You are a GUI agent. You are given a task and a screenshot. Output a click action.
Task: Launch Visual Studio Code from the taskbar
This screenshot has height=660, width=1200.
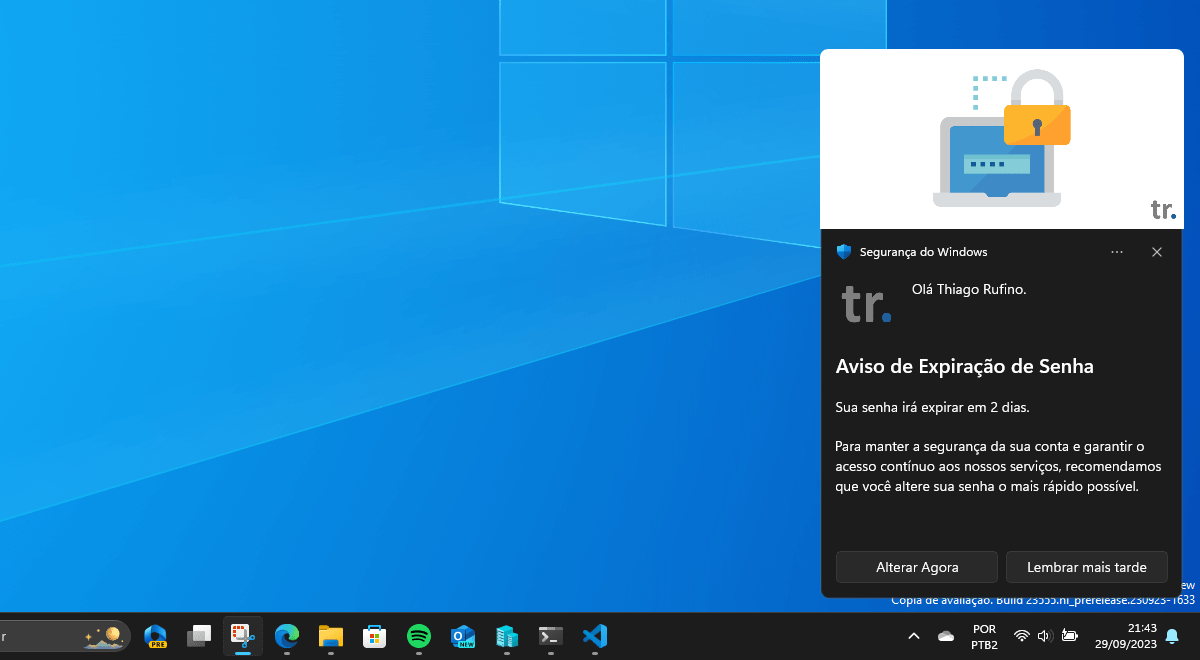595,636
